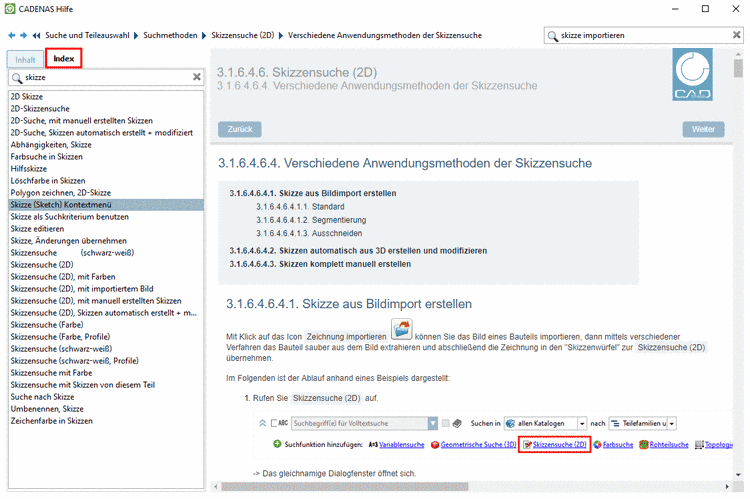Image resolution: width=750 pixels, height=499 pixels.
Task: Click the eraser icon next to search field
Action: click(457, 423)
